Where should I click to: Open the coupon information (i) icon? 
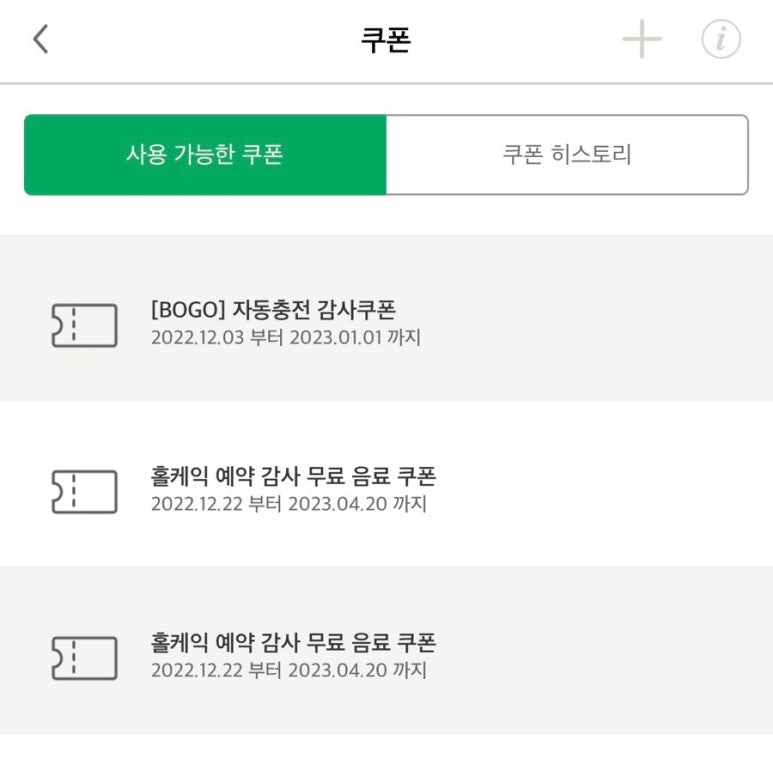click(721, 40)
